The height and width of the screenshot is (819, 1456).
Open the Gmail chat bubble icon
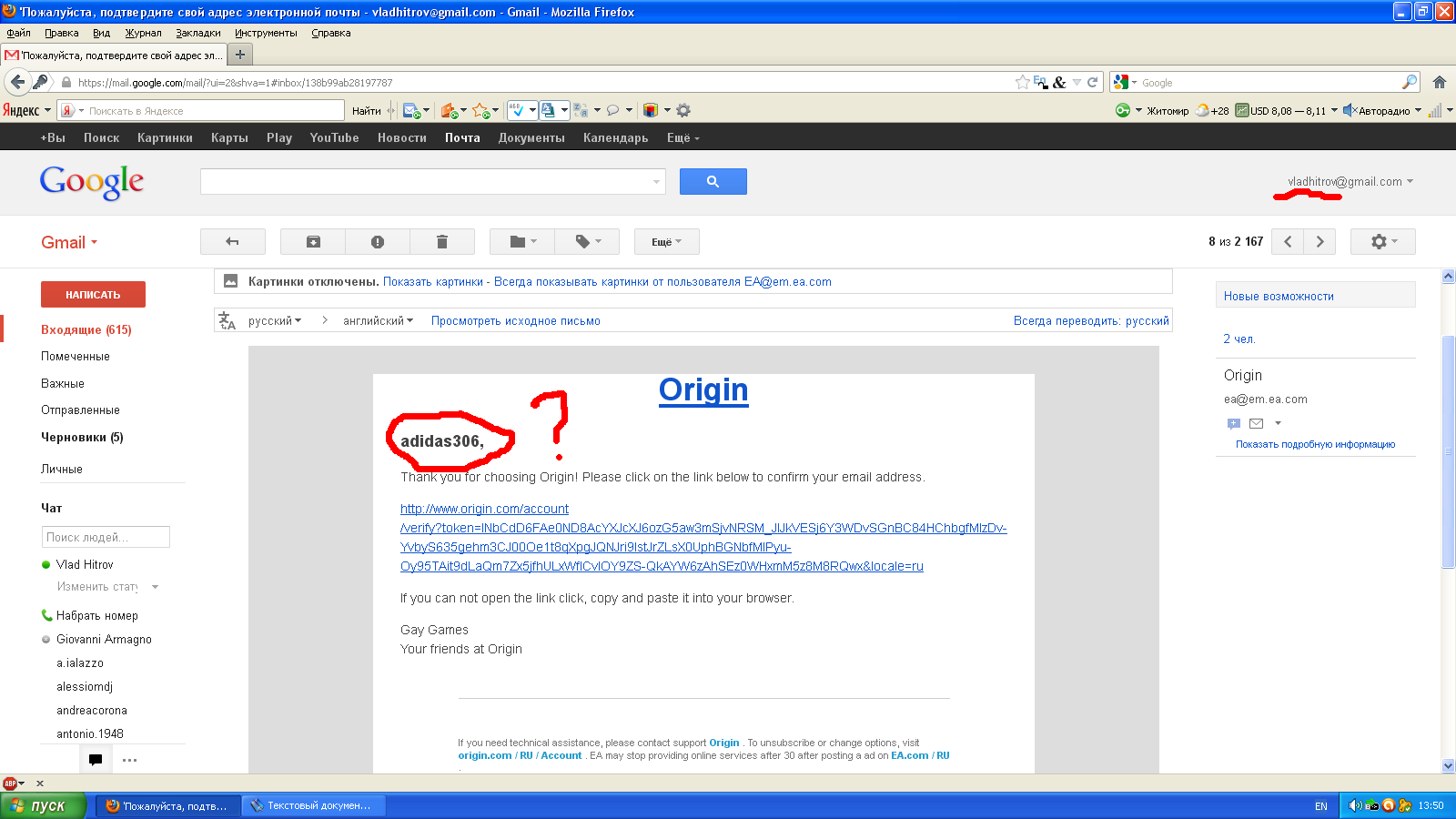[96, 760]
